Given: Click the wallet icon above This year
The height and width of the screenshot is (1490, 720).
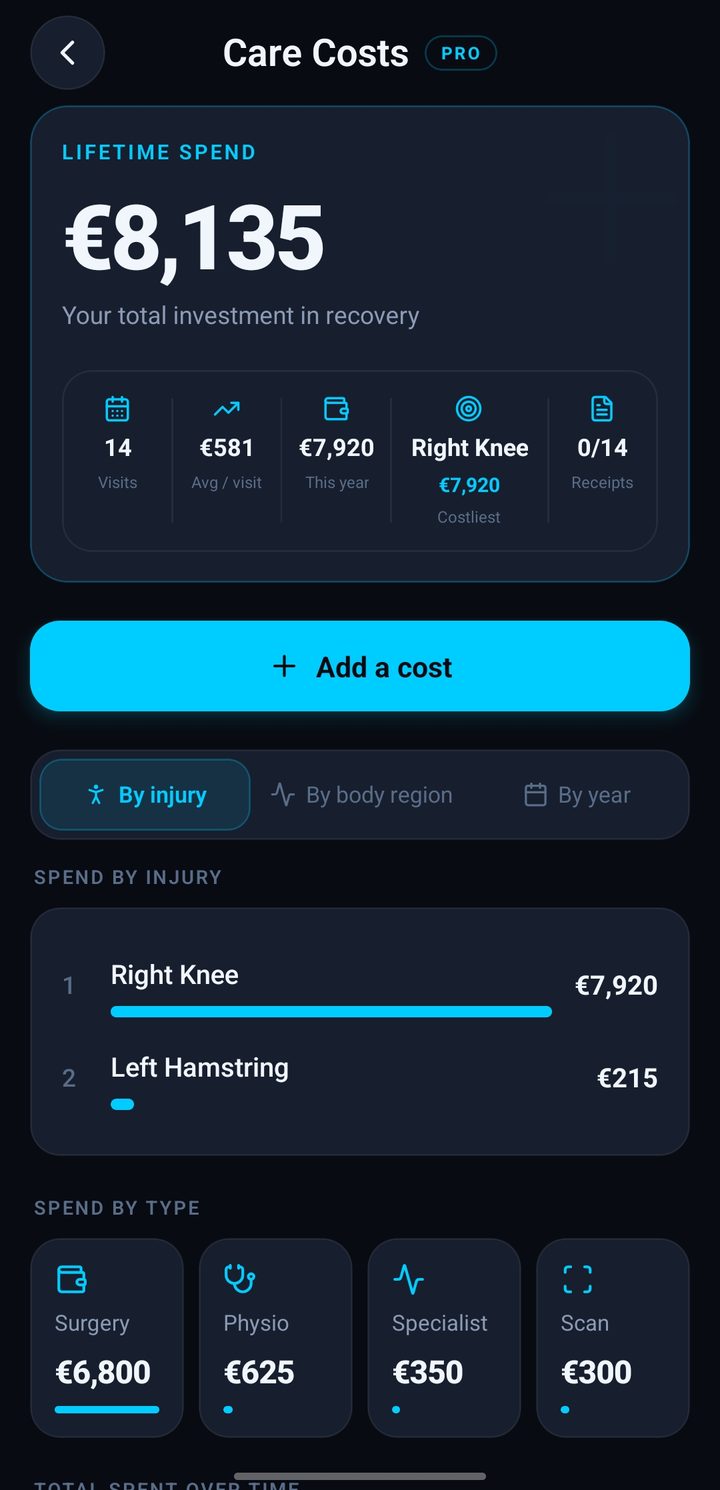Looking at the screenshot, I should [337, 409].
